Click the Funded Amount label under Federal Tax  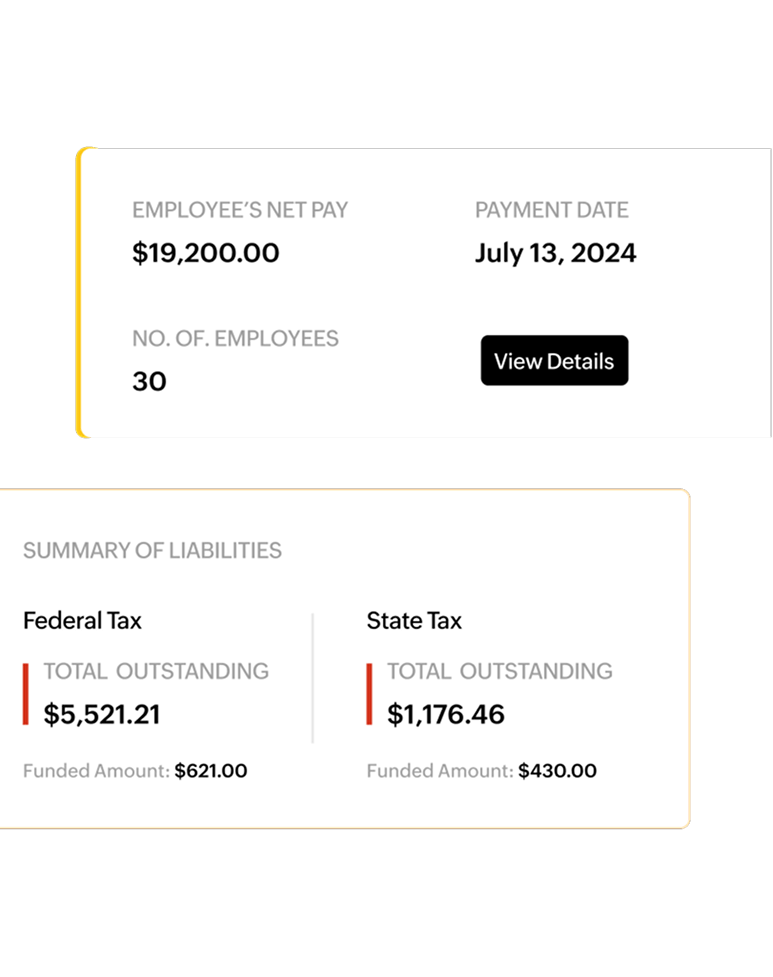[x=96, y=771]
